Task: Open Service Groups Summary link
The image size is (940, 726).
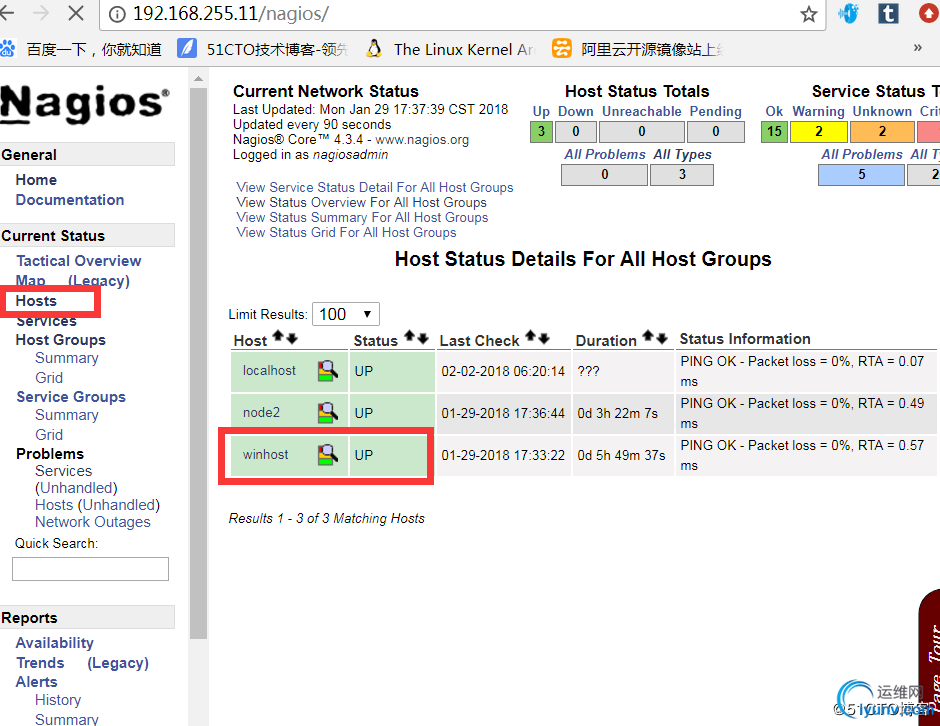Action: coord(67,415)
